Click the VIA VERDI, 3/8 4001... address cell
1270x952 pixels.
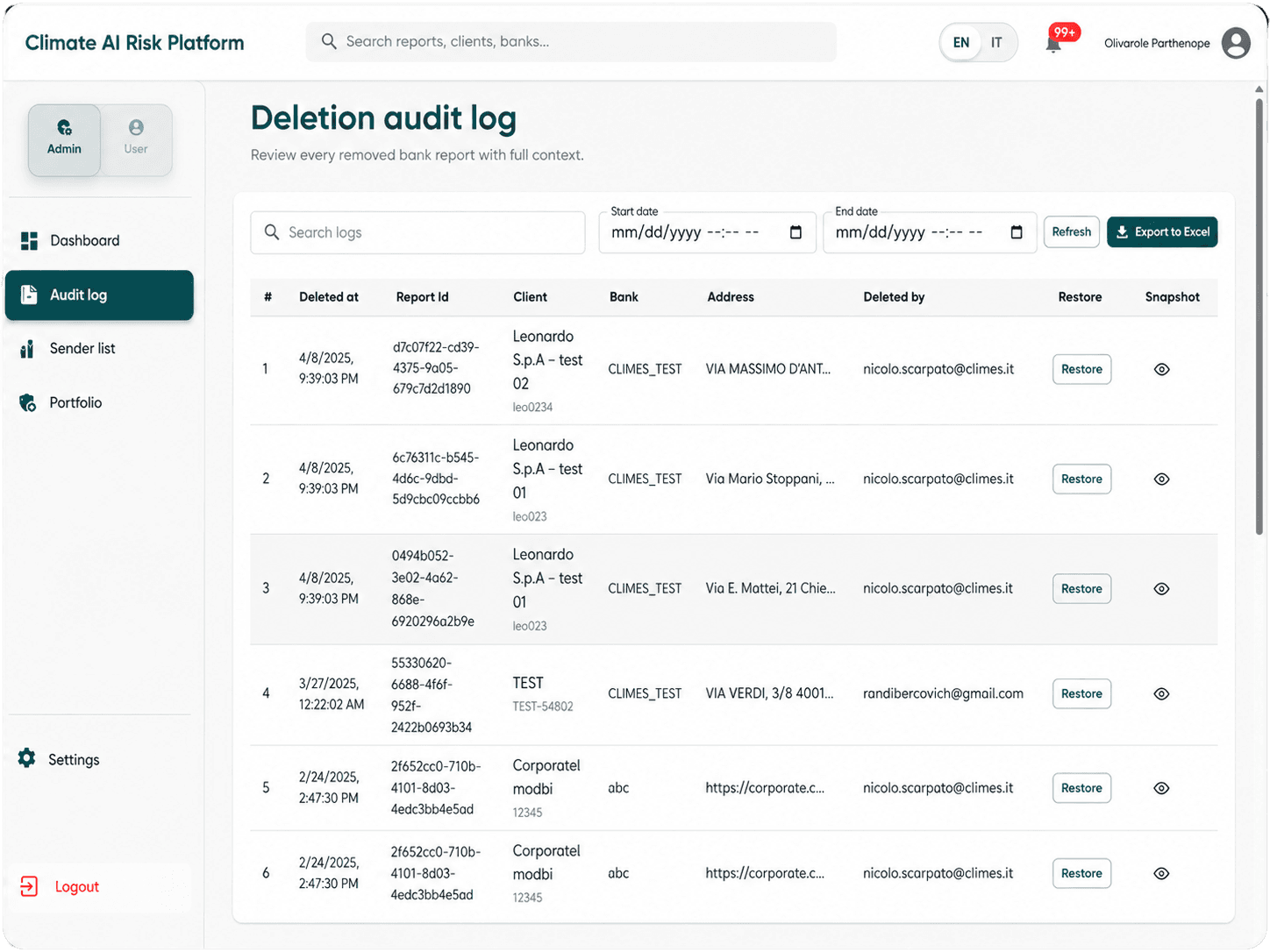pos(769,694)
